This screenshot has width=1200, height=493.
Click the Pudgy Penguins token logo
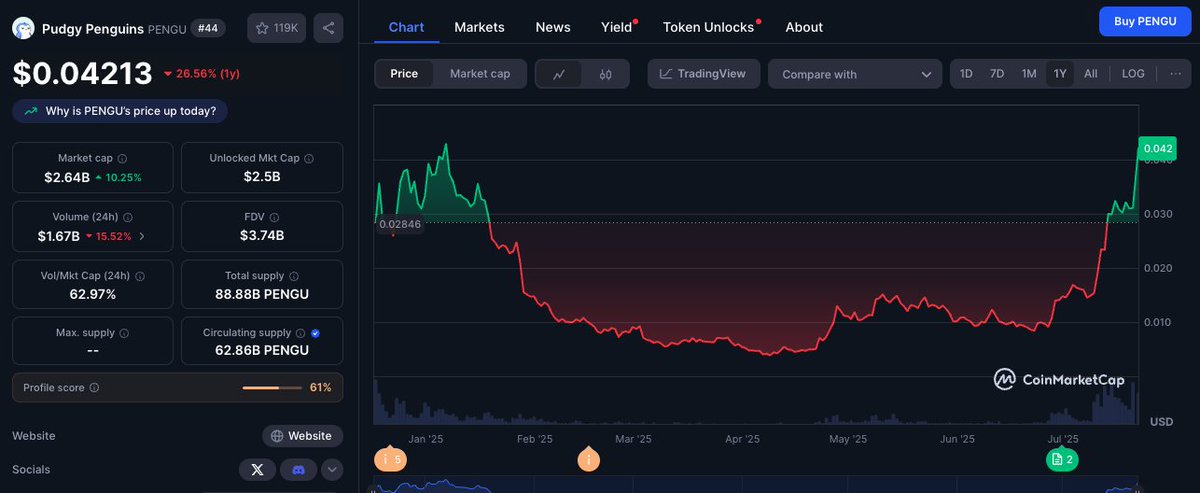click(x=24, y=28)
